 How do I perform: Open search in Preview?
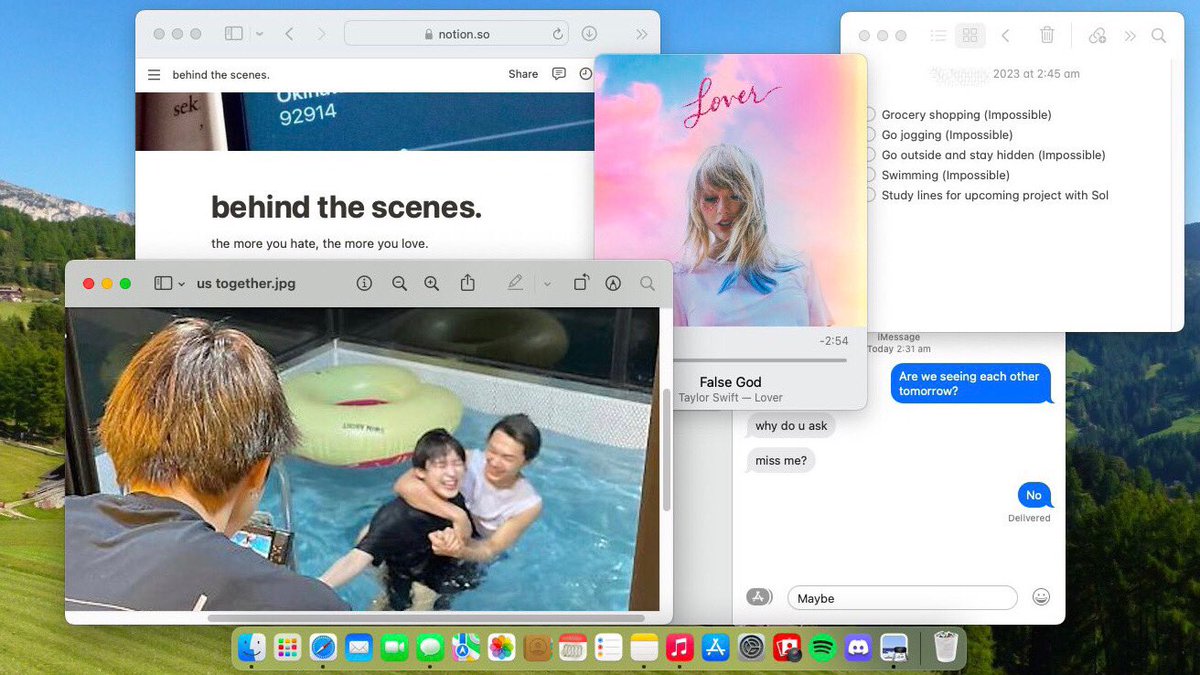(647, 284)
